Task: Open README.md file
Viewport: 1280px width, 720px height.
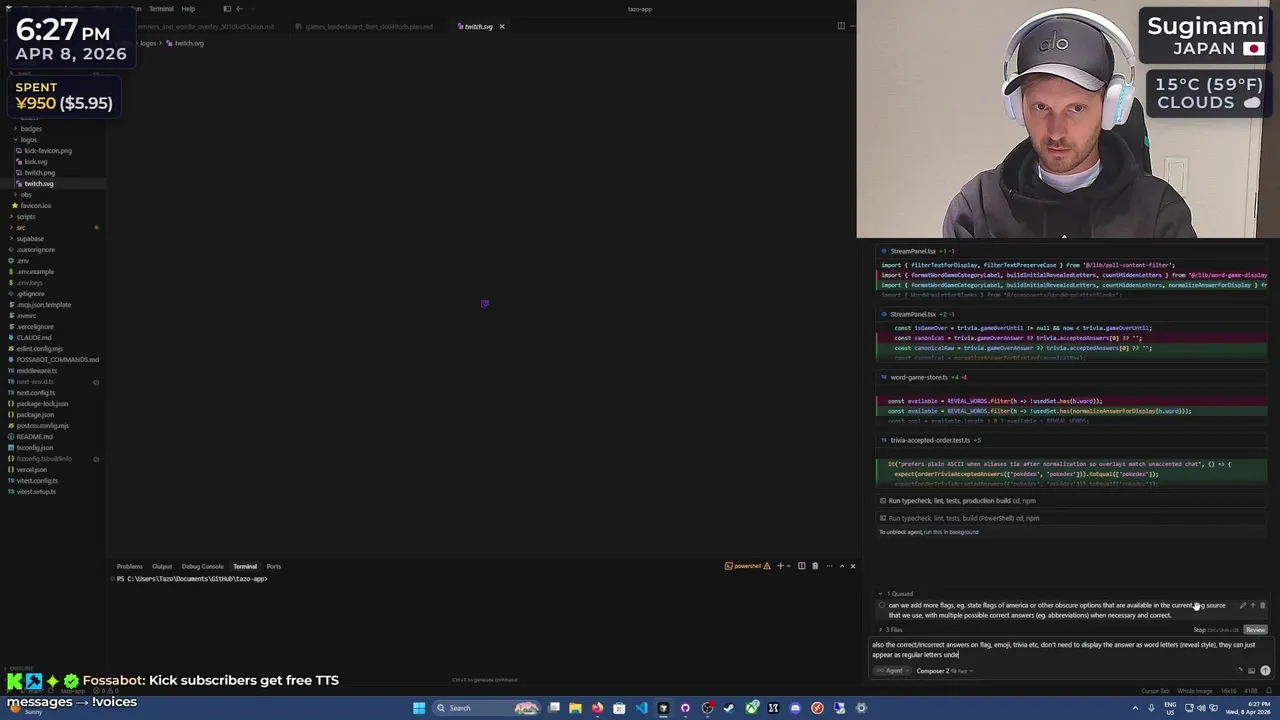Action: (34, 437)
